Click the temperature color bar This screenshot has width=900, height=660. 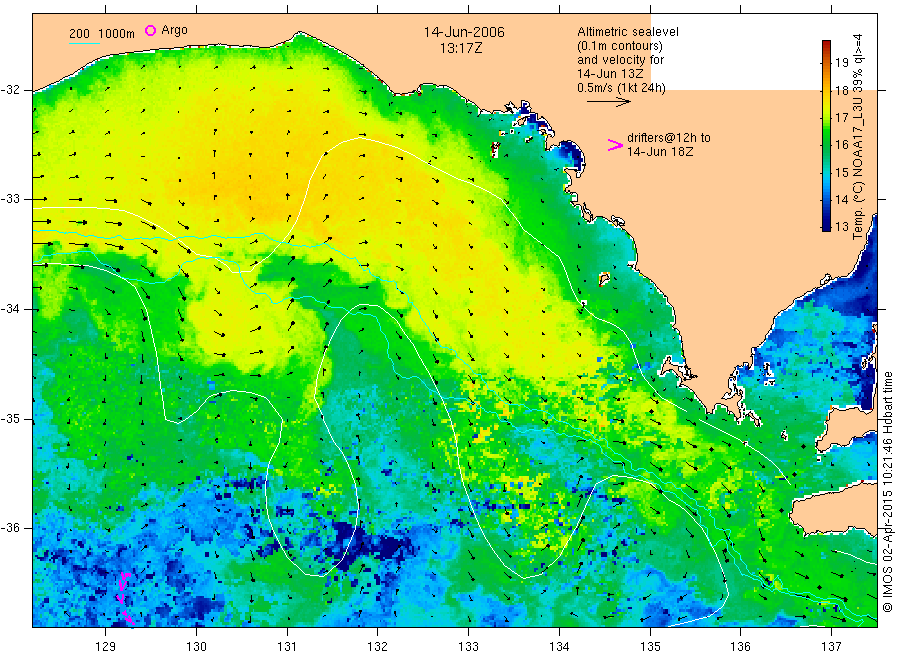coord(826,135)
